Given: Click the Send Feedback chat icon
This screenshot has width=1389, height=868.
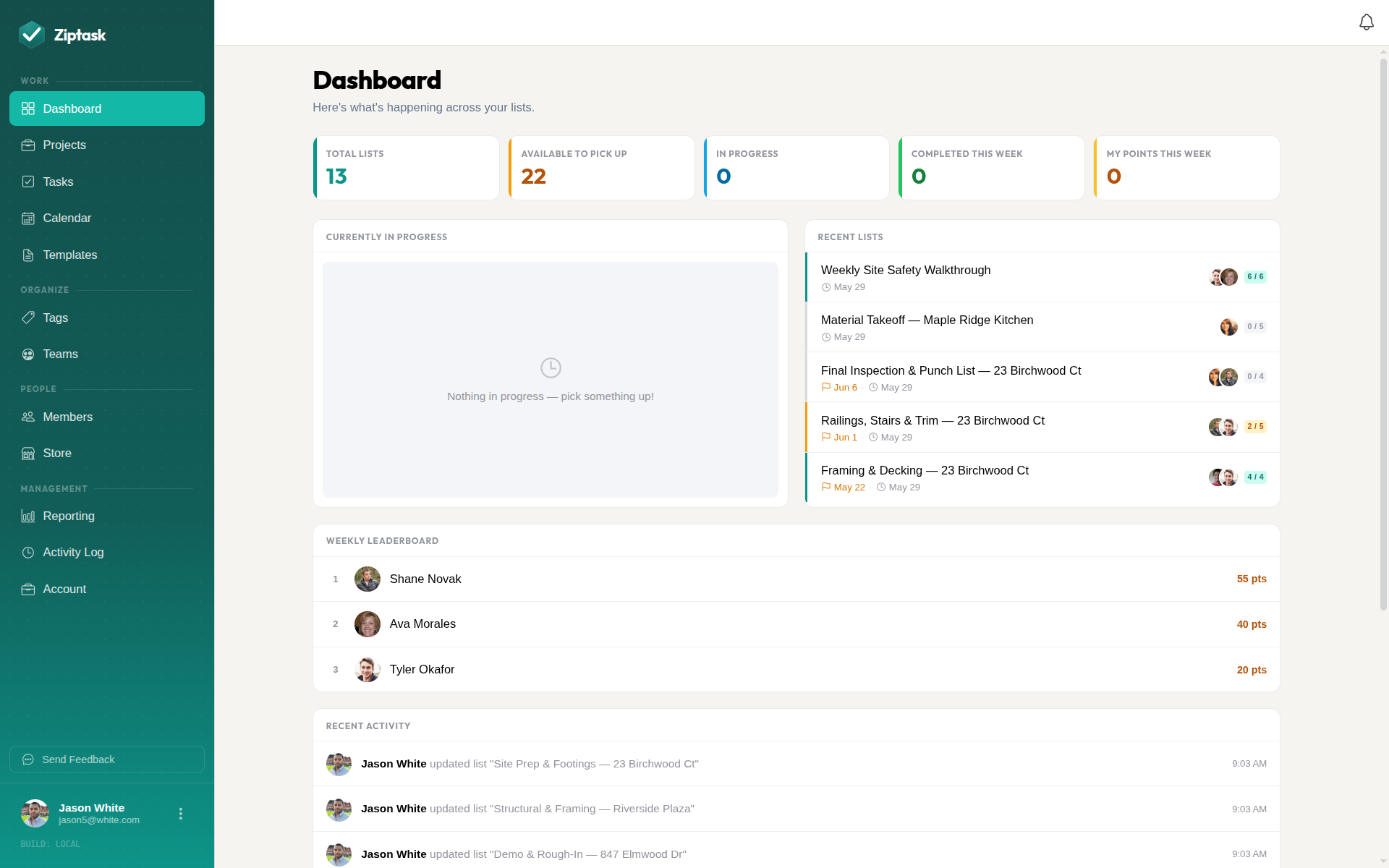Looking at the screenshot, I should tap(28, 759).
